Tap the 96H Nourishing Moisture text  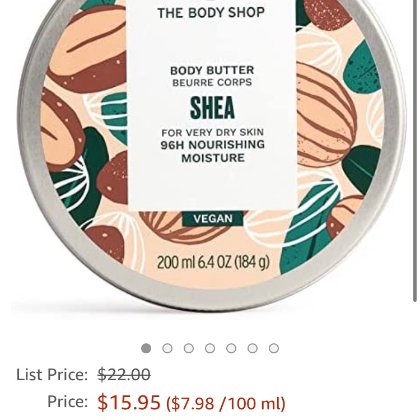(213, 151)
